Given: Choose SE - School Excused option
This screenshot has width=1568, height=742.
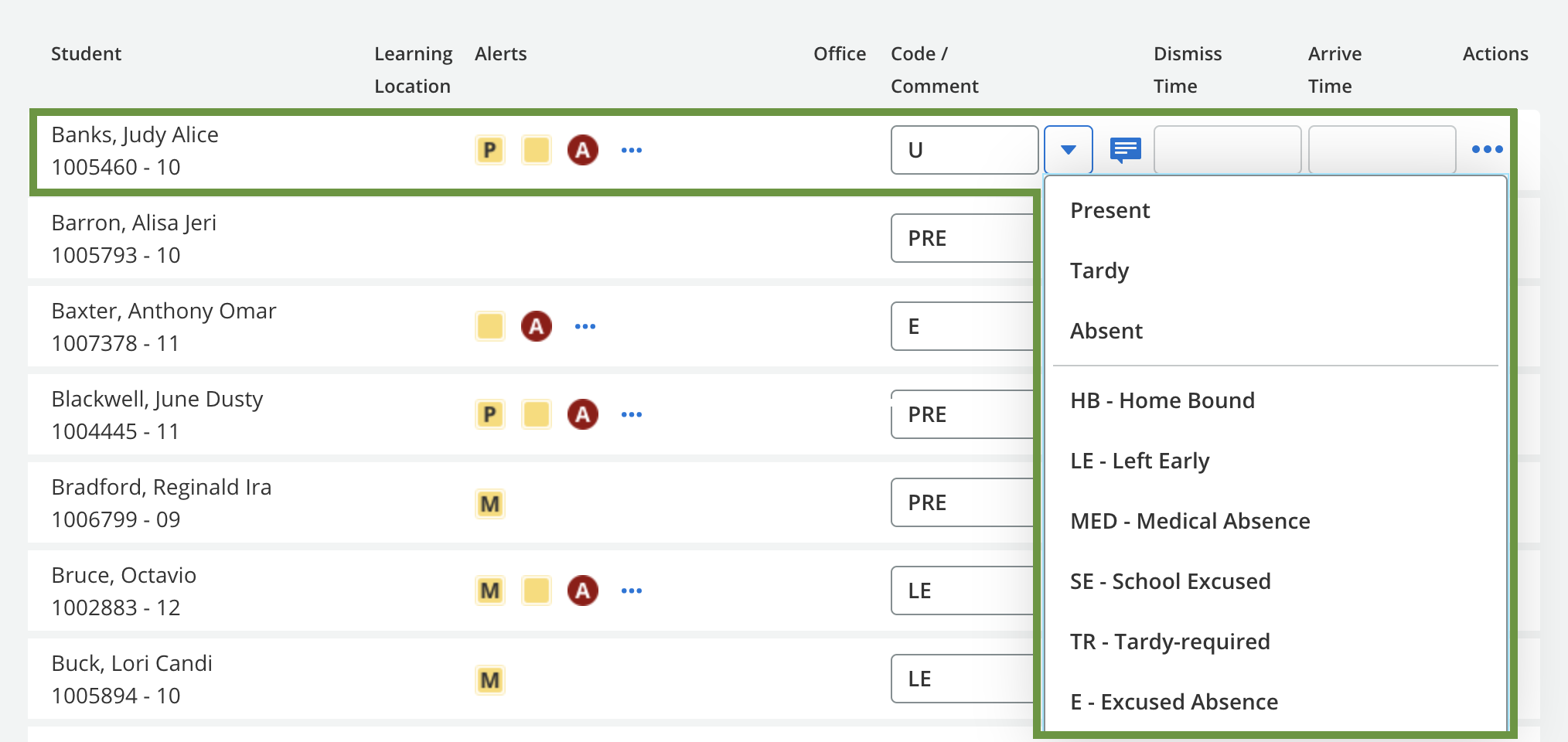Looking at the screenshot, I should [x=1171, y=580].
